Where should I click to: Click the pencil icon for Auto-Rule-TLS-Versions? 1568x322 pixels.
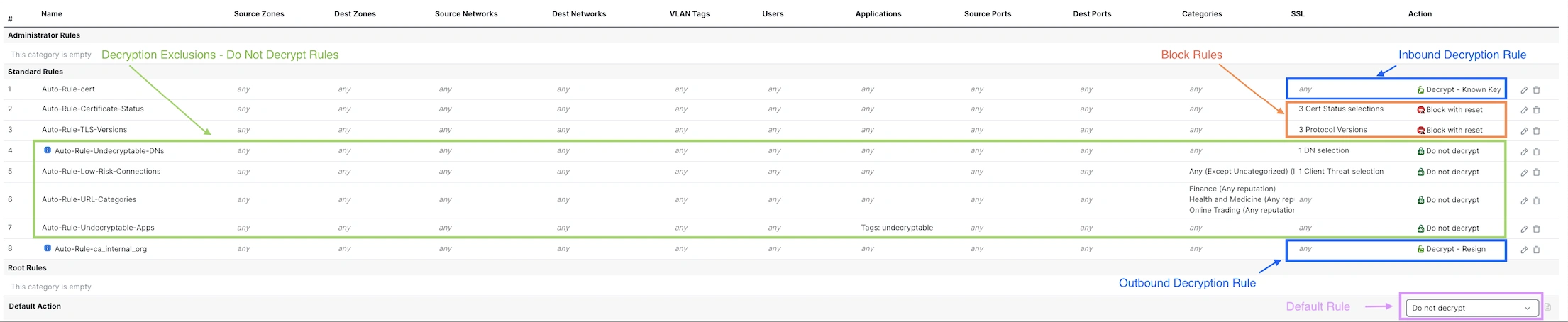pyautogui.click(x=1524, y=131)
